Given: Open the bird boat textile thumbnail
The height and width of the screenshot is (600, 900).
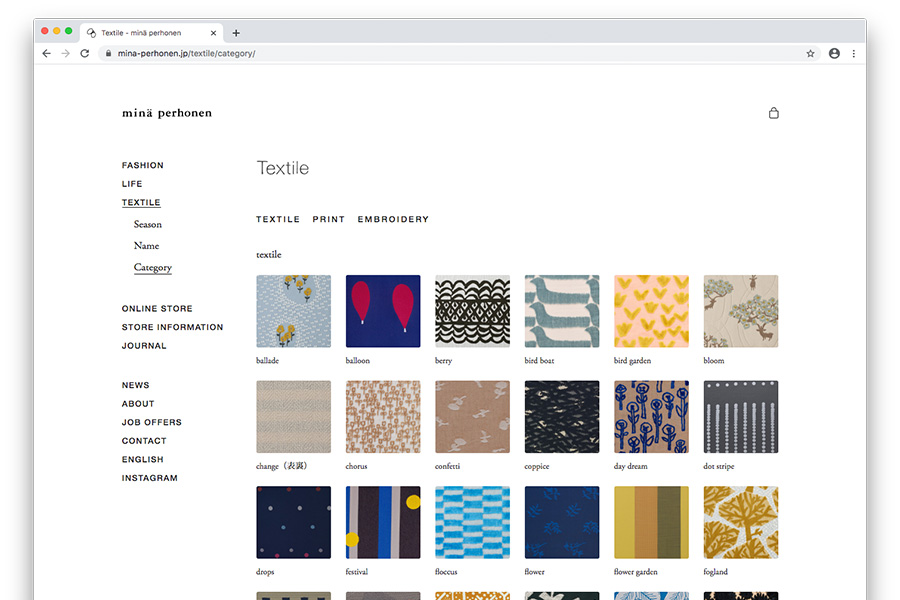Looking at the screenshot, I should click(x=562, y=311).
